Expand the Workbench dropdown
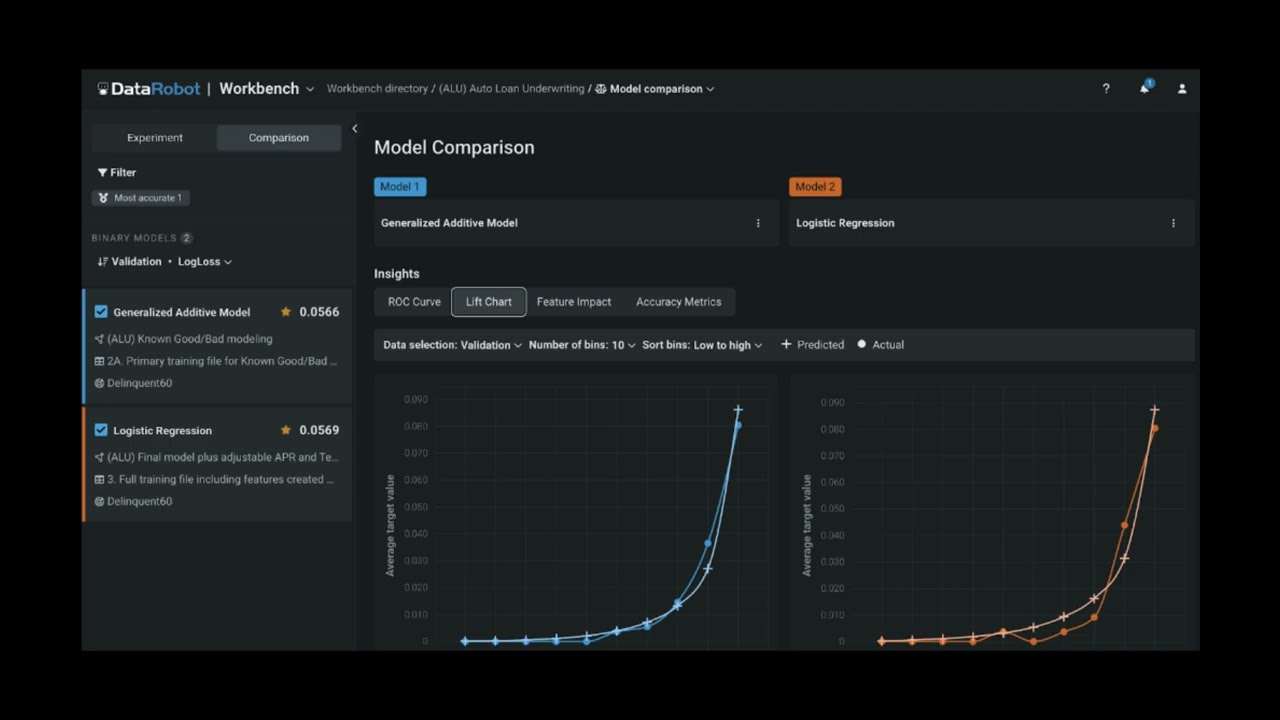This screenshot has height=720, width=1280. coord(267,89)
